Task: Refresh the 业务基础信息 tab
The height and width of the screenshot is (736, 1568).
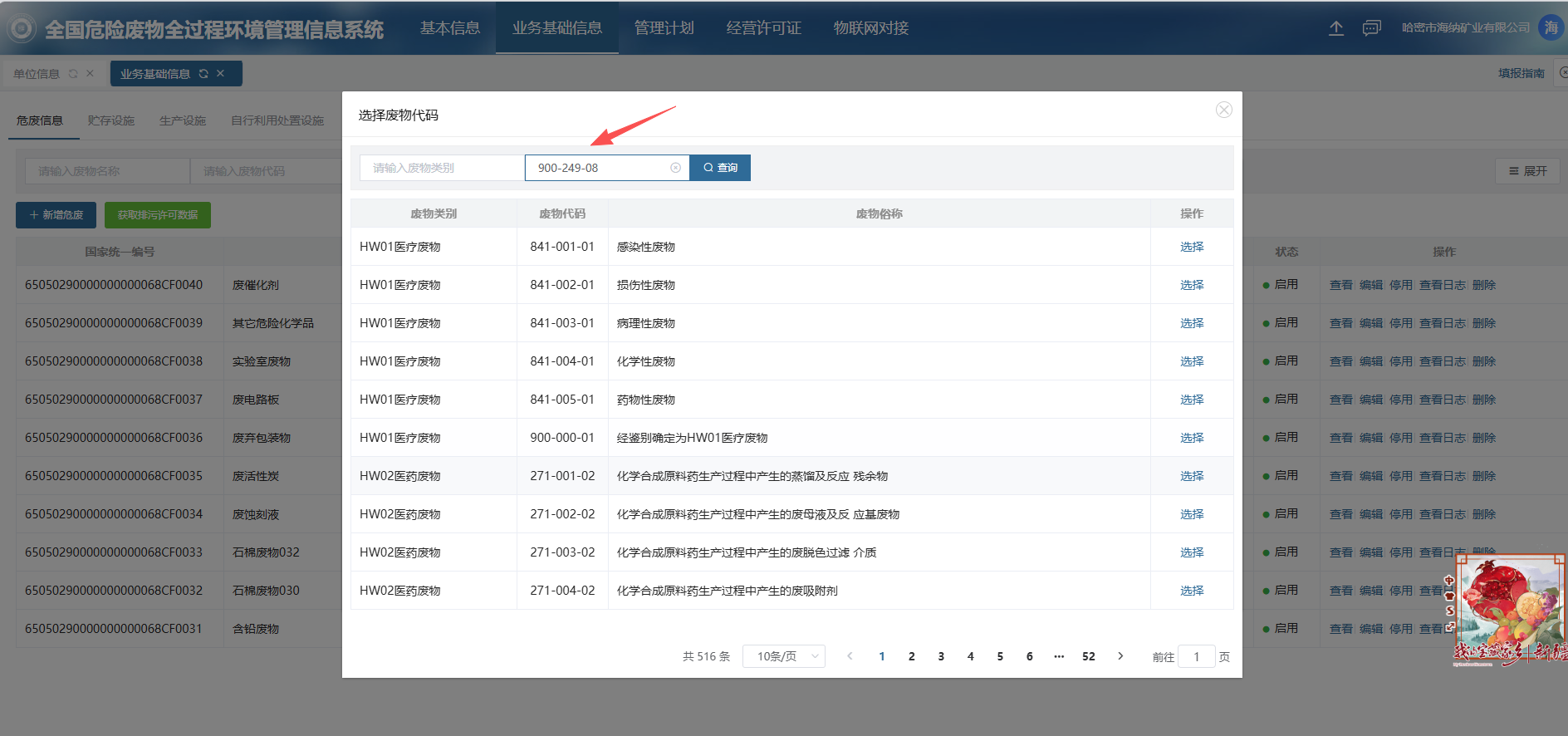Action: tap(203, 74)
